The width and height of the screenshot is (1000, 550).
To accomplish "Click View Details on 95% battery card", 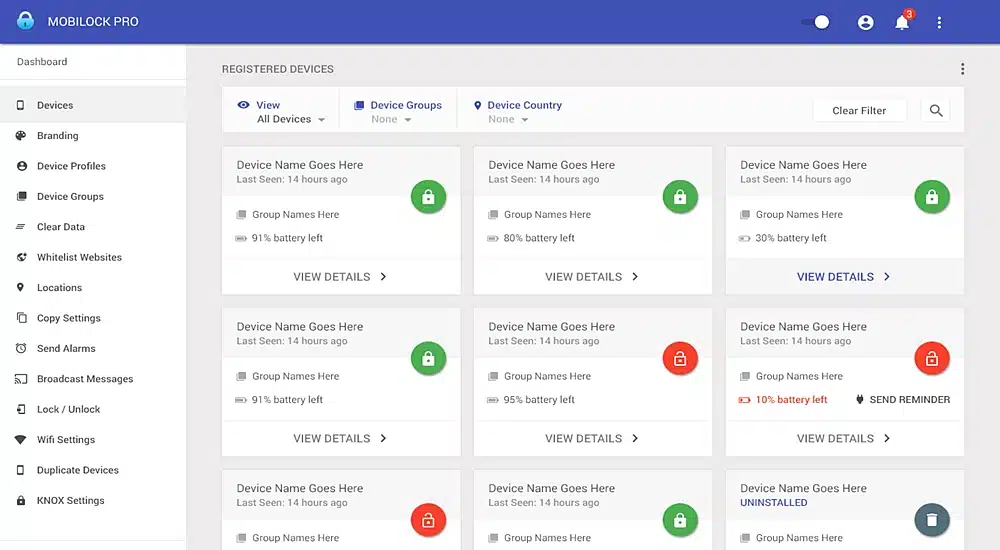I will click(592, 438).
